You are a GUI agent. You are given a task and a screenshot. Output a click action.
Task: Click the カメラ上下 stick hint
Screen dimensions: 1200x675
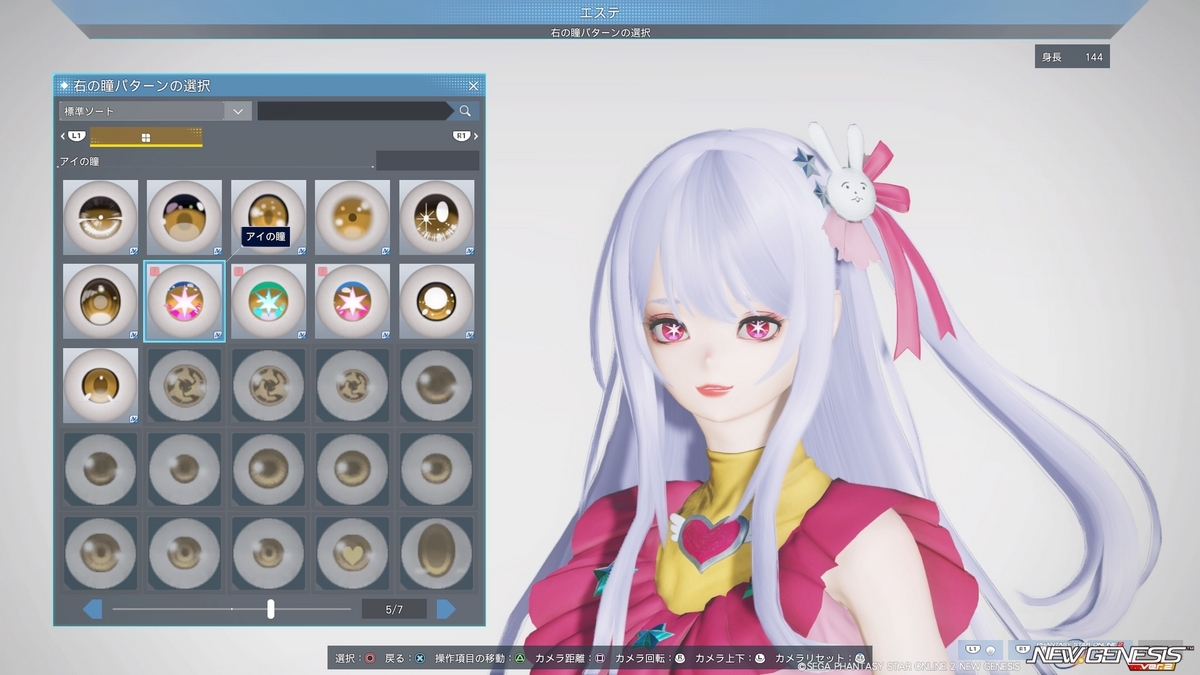[730, 659]
